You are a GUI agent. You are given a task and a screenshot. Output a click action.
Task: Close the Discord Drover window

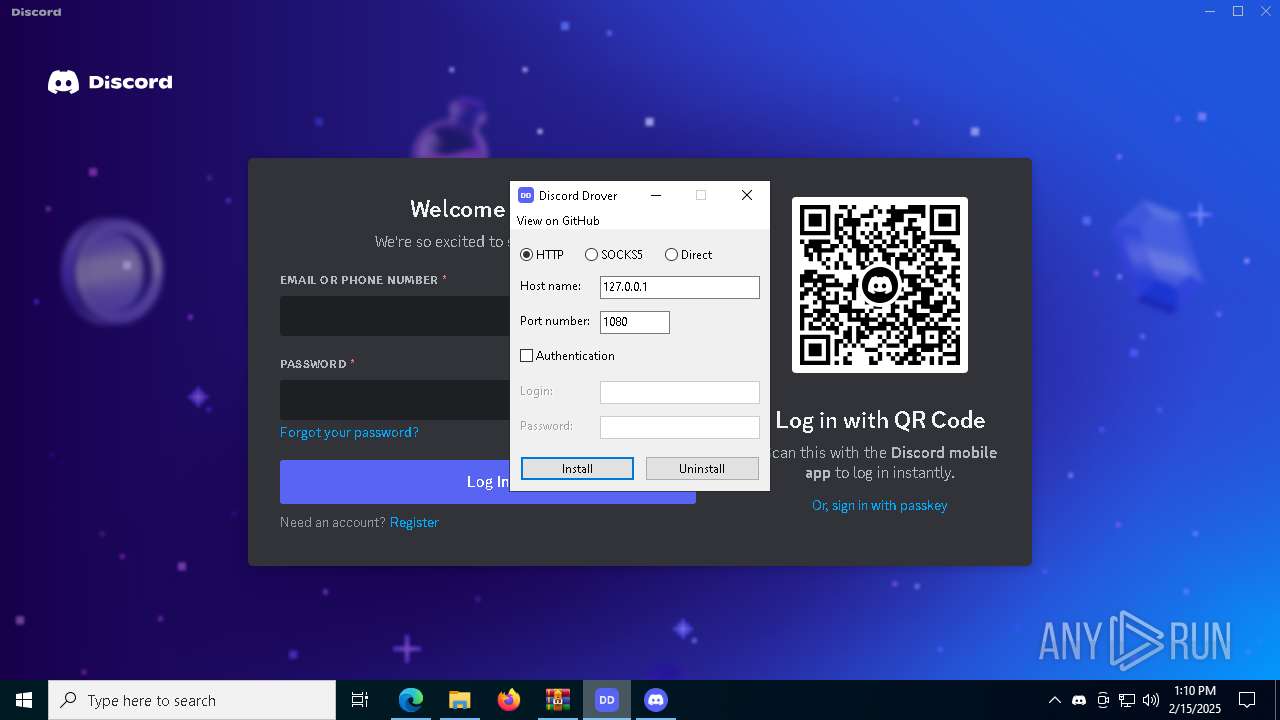(746, 196)
